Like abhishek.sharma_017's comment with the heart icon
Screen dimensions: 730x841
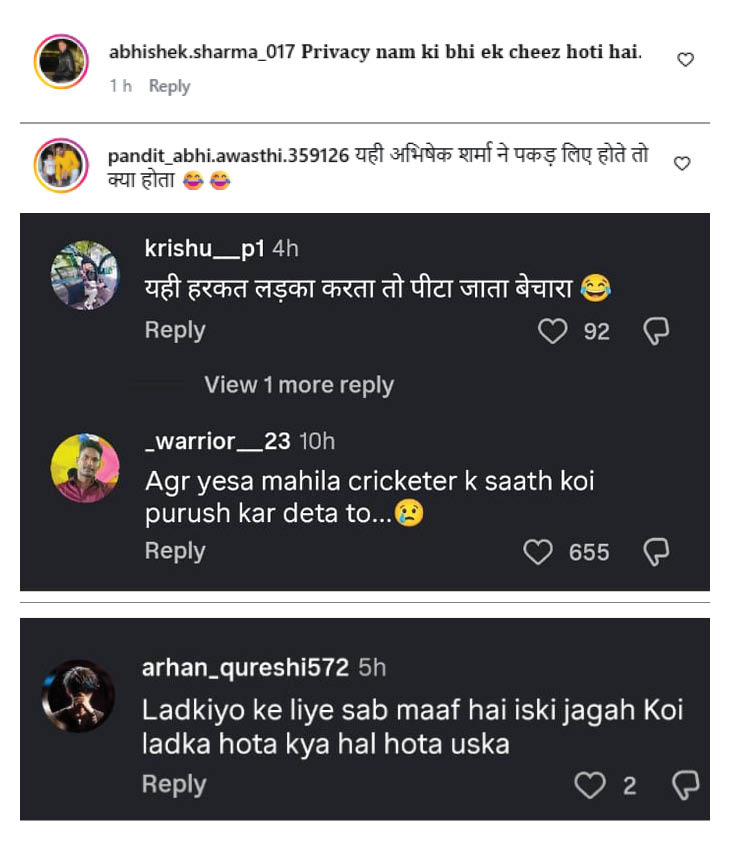coord(685,59)
